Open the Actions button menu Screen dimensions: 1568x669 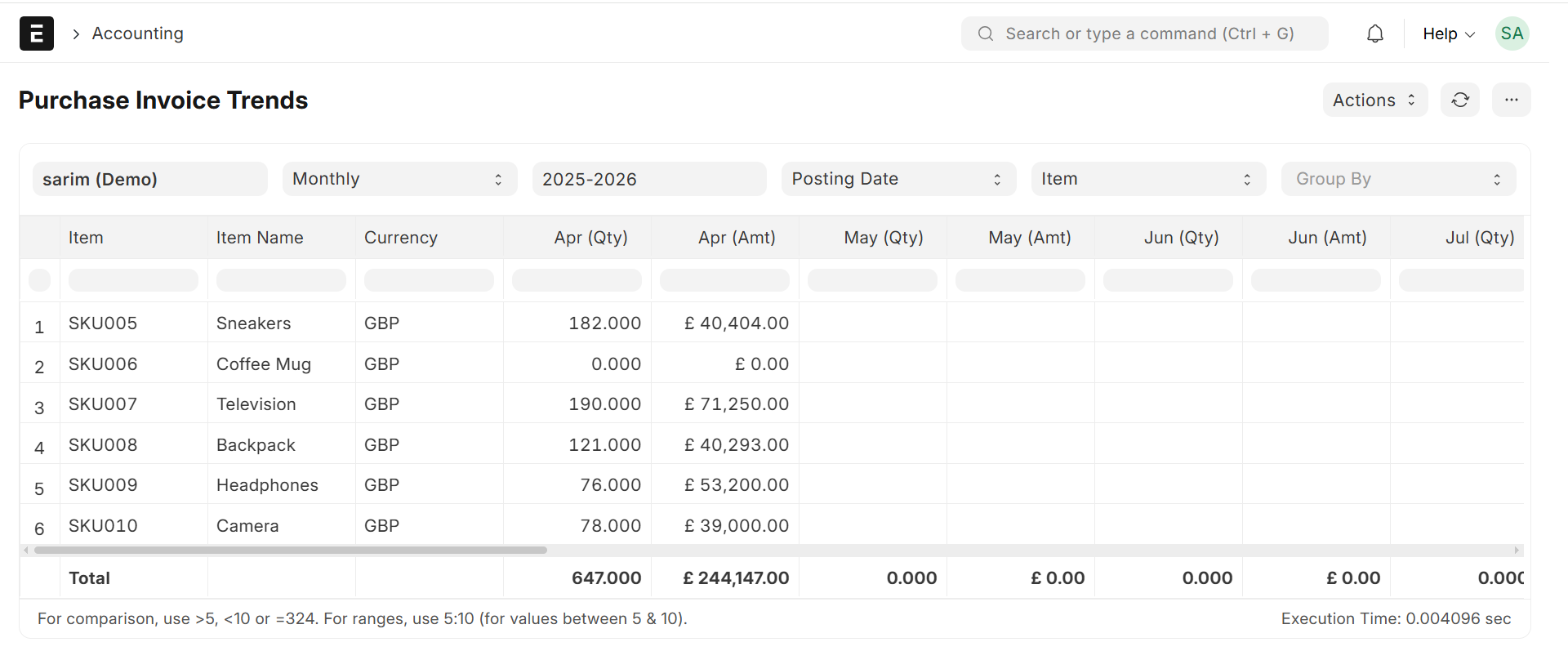click(1374, 100)
